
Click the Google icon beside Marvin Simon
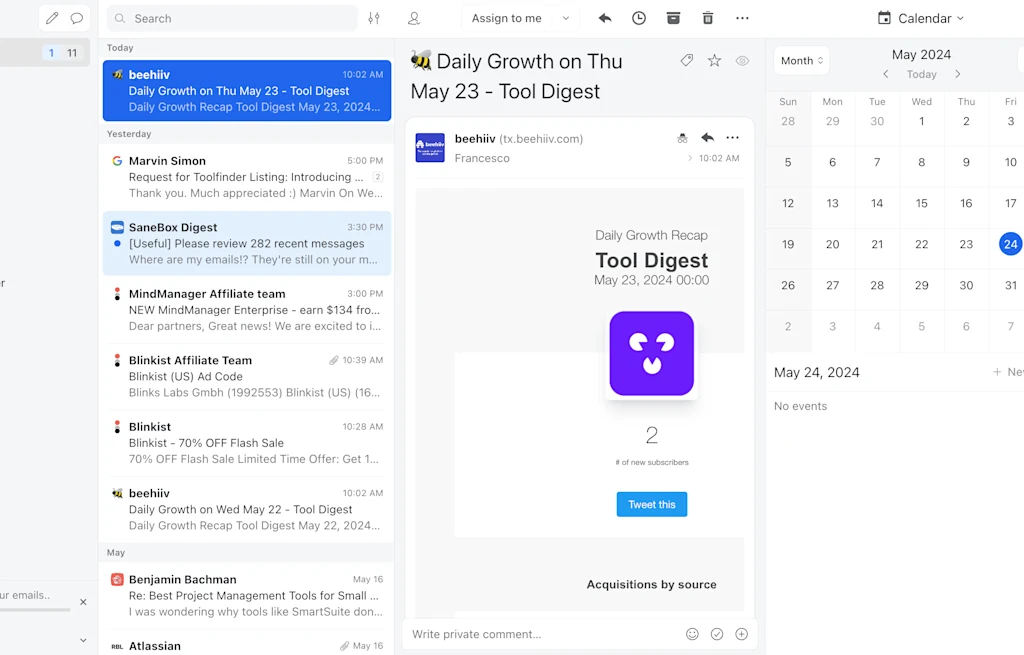tap(117, 161)
